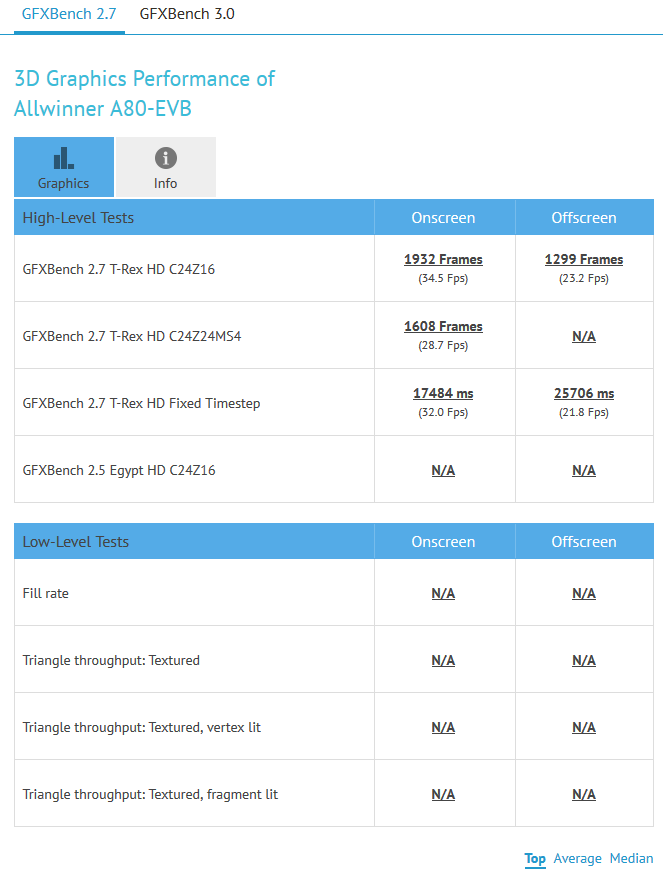Click the Offscreen header in High-Level Tests

[584, 218]
